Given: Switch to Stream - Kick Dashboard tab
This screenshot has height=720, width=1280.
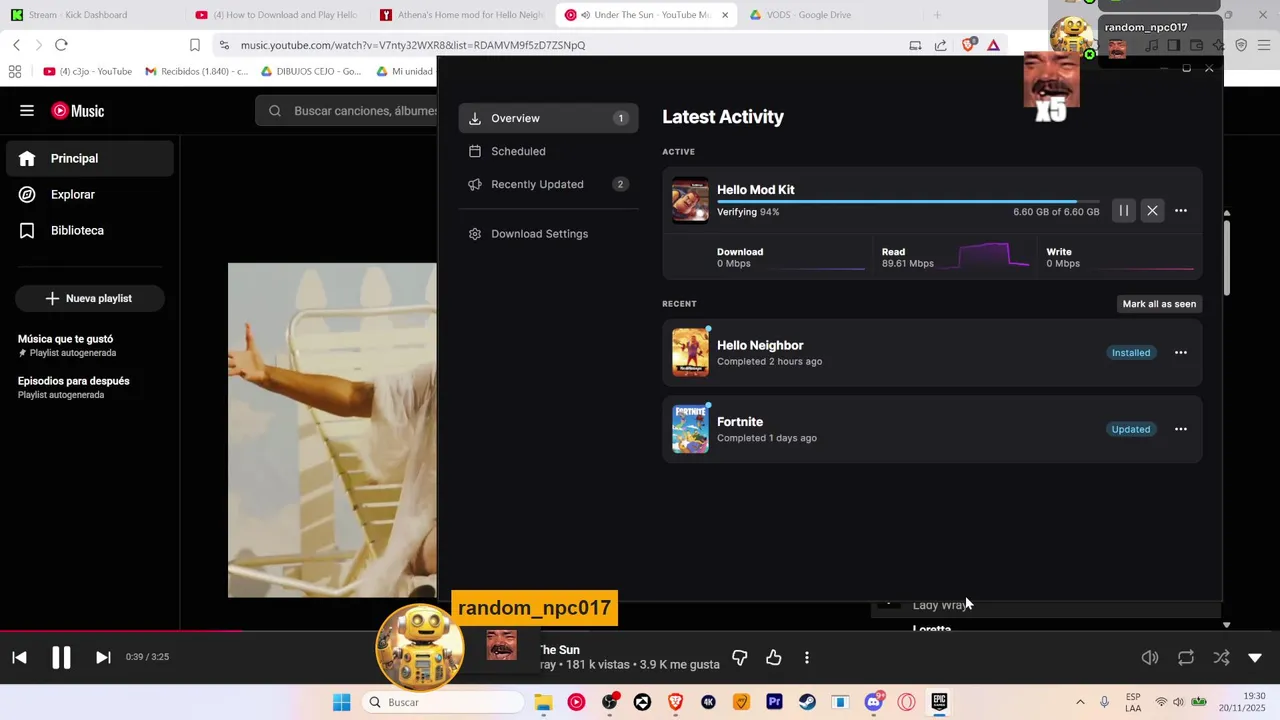Looking at the screenshot, I should [90, 15].
